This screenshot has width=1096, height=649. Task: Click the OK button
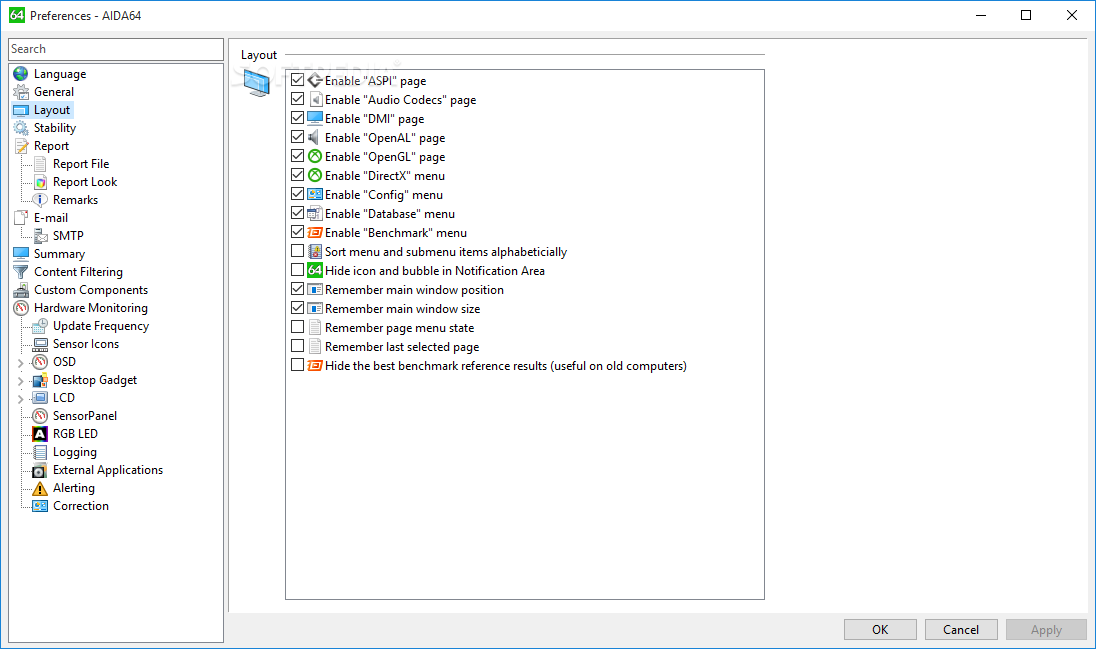click(880, 629)
